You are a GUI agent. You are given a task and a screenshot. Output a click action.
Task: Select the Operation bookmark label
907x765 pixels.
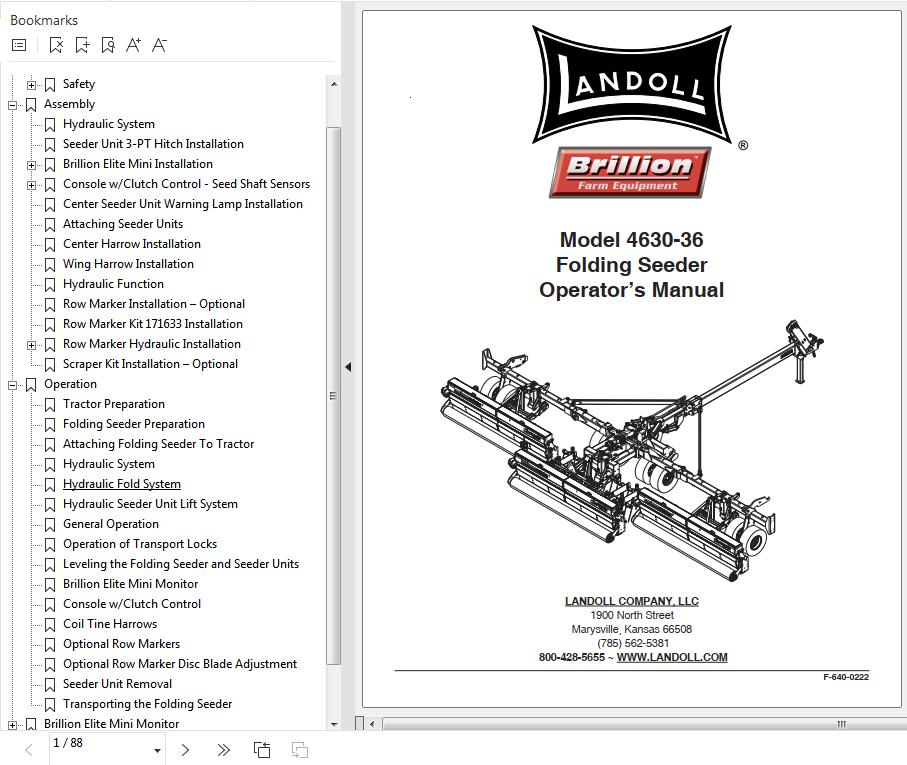[71, 384]
